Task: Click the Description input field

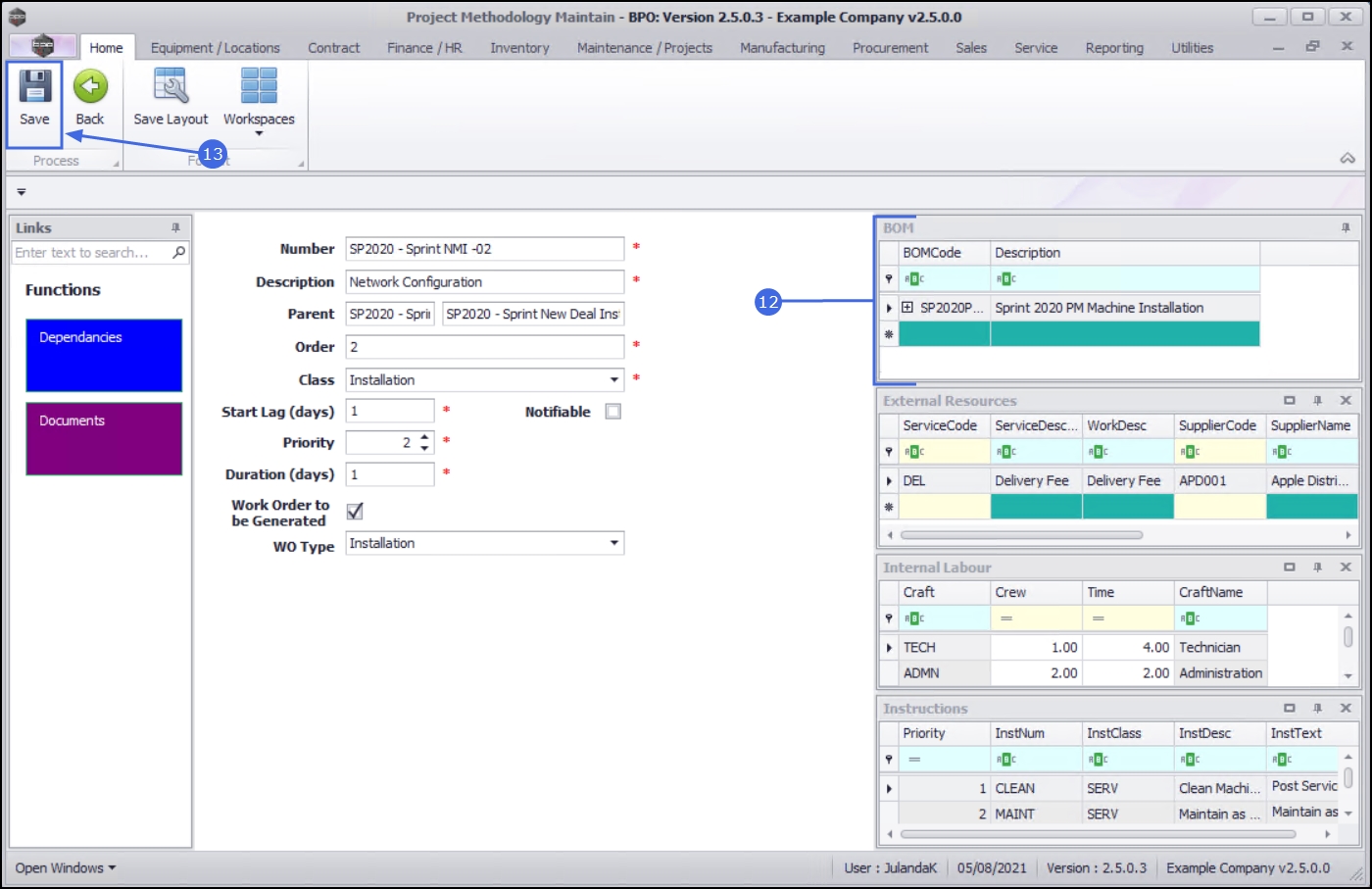Action: 484,282
